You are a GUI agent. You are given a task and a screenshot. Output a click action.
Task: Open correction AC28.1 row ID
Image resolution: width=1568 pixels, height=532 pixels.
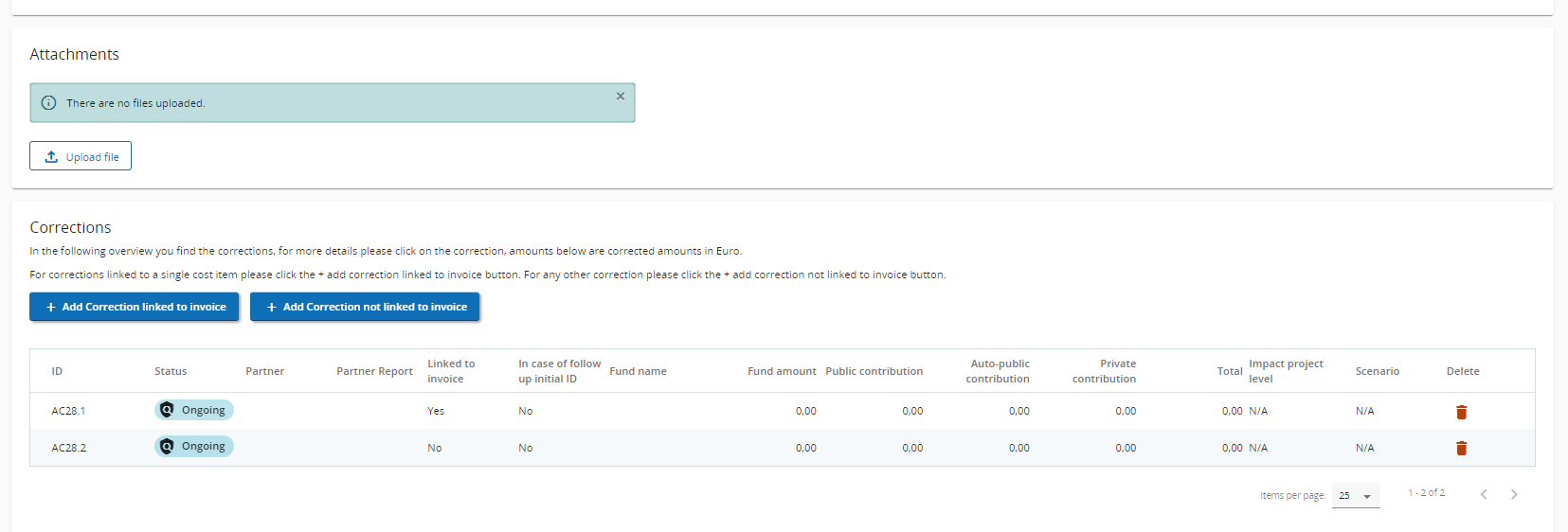point(68,411)
